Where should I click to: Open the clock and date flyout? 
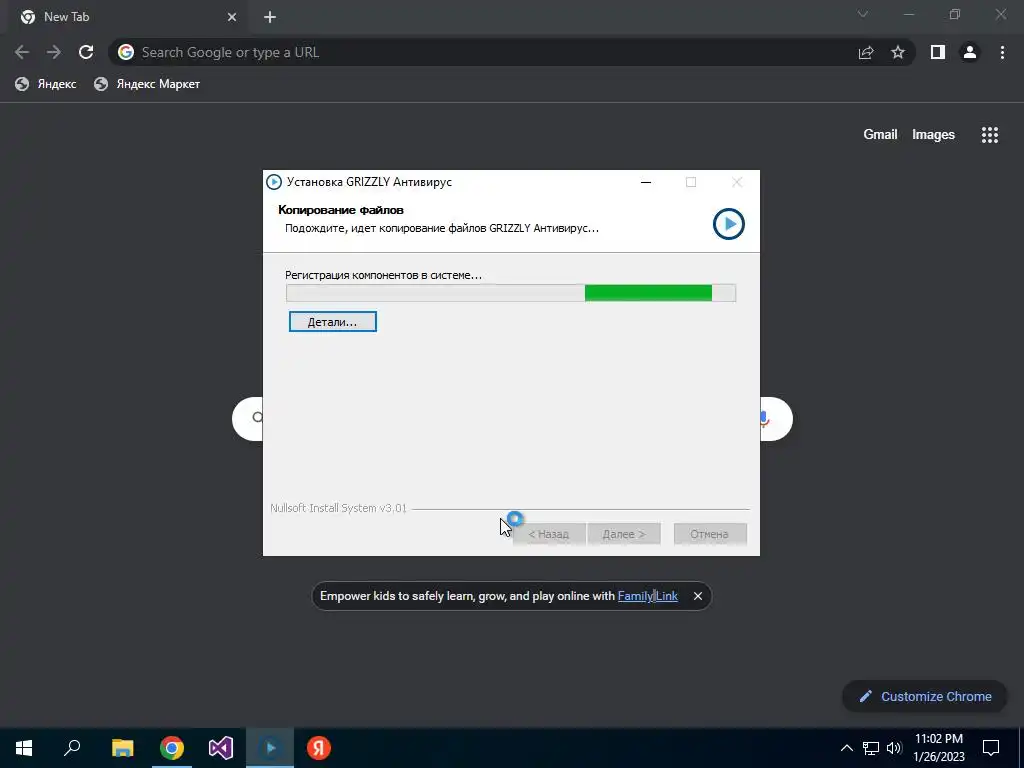coord(939,748)
